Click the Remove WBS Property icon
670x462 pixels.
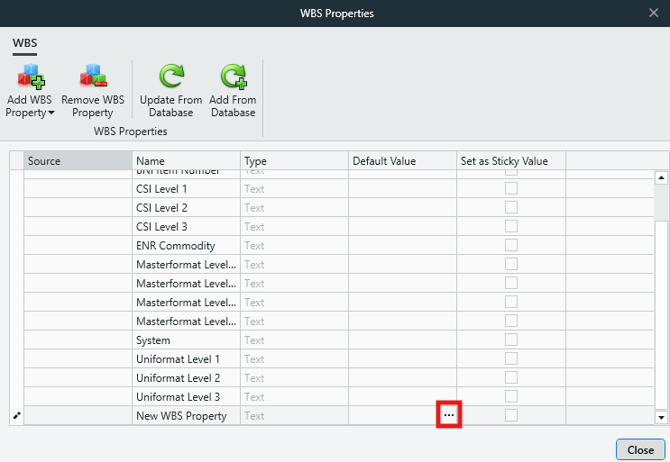(x=95, y=77)
